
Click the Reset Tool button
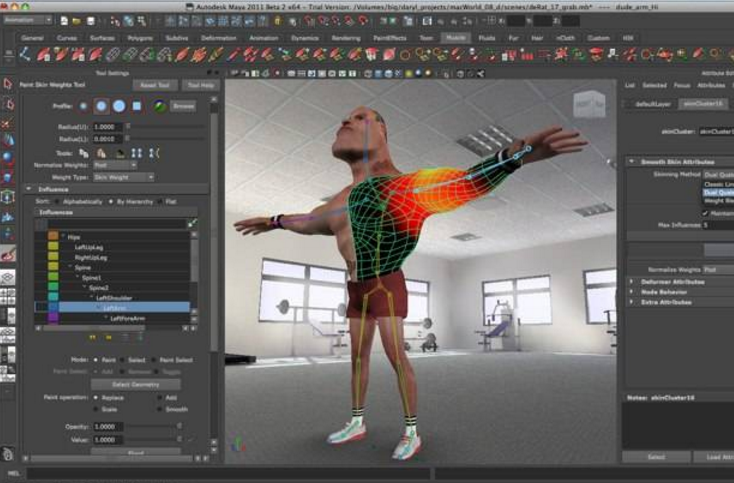pos(153,85)
